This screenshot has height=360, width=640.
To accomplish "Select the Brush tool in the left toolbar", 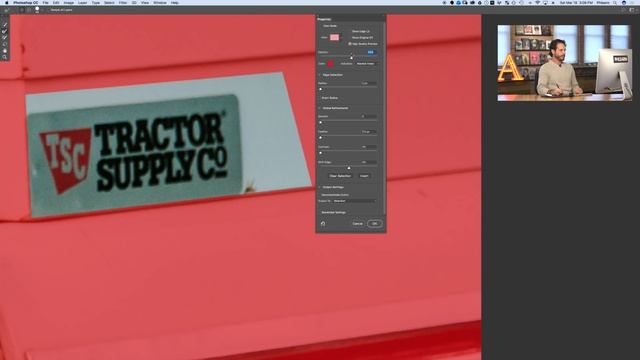I will pos(5,37).
